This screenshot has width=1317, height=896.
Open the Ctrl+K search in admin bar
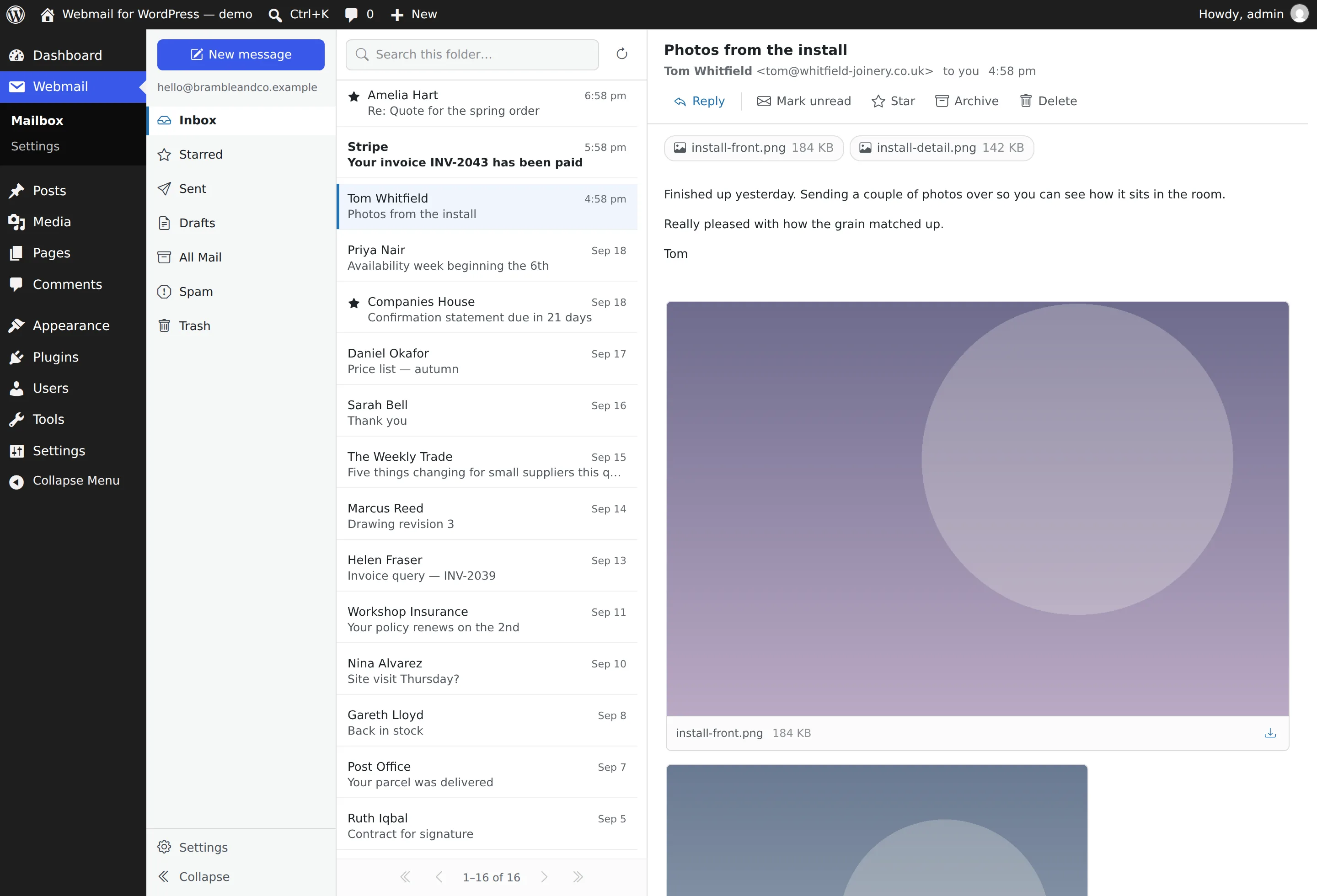(299, 14)
